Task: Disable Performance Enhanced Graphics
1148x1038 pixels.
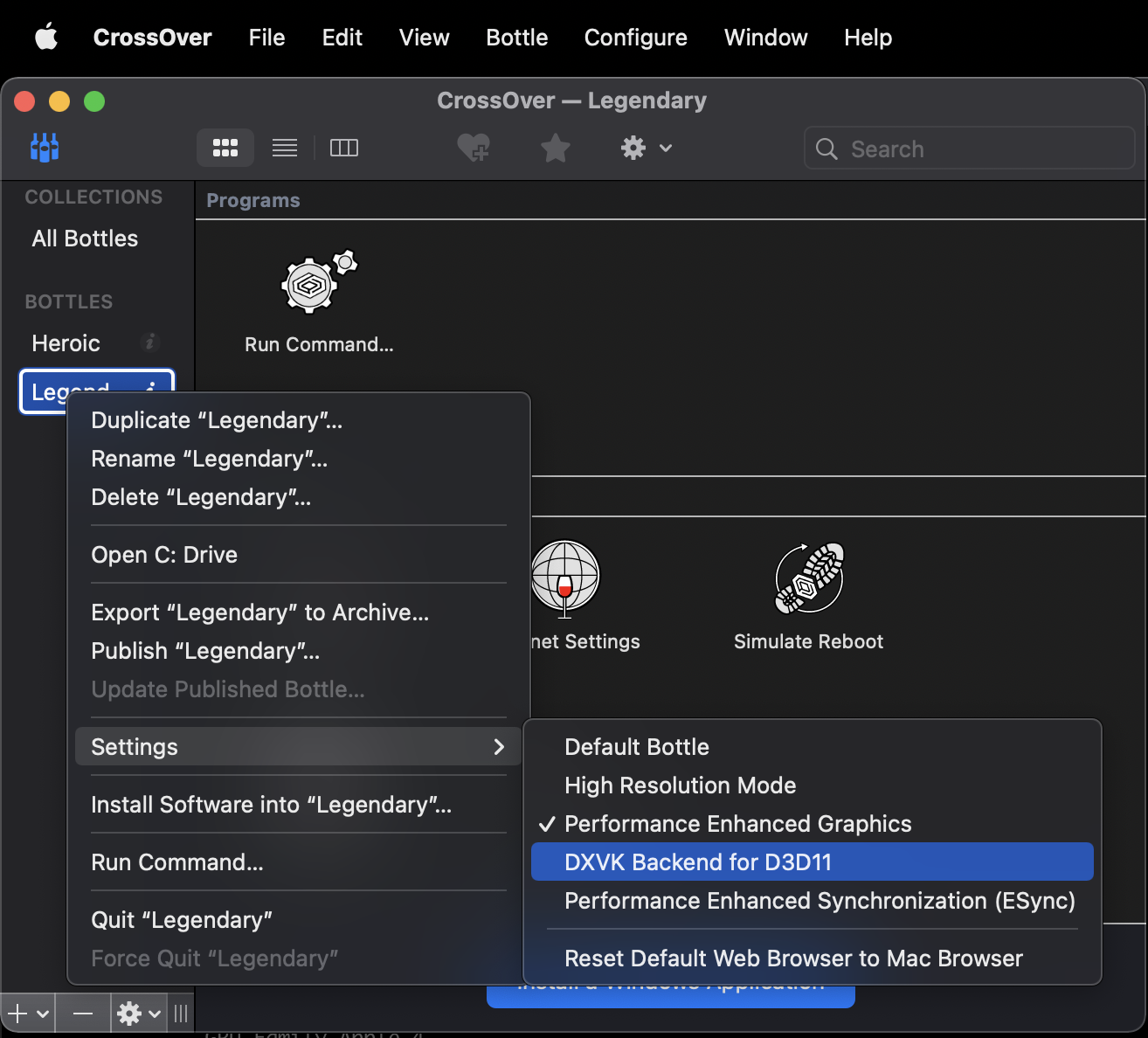Action: pyautogui.click(x=813, y=824)
